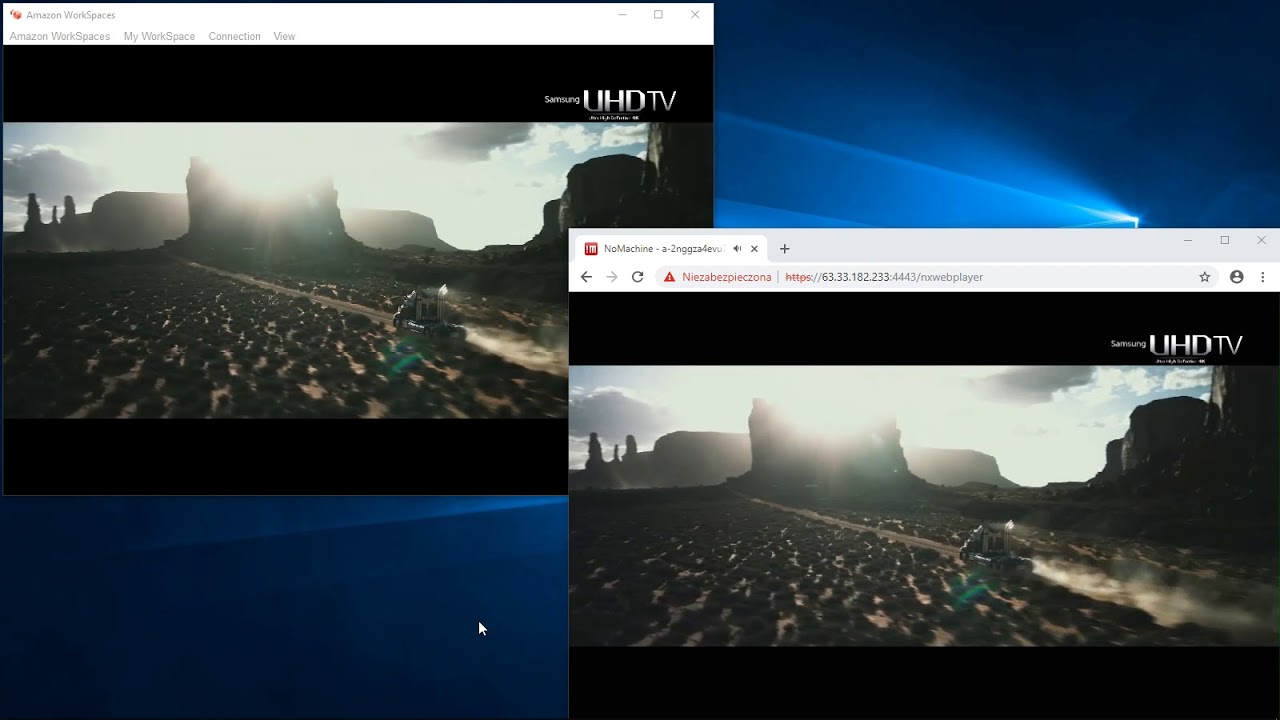The height and width of the screenshot is (720, 1280).
Task: Open the Connection menu
Action: point(234,36)
